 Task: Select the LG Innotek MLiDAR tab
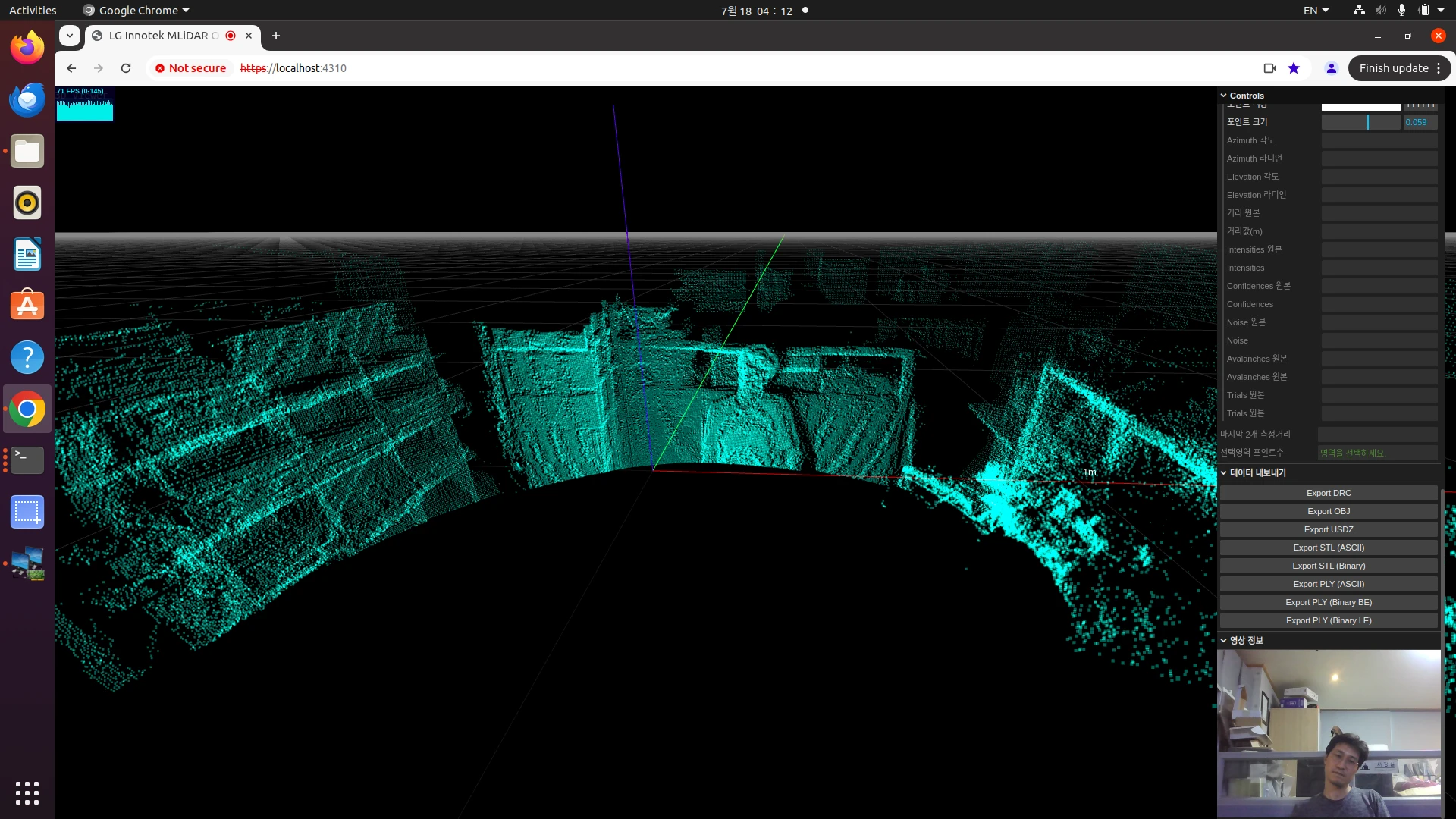[x=163, y=36]
